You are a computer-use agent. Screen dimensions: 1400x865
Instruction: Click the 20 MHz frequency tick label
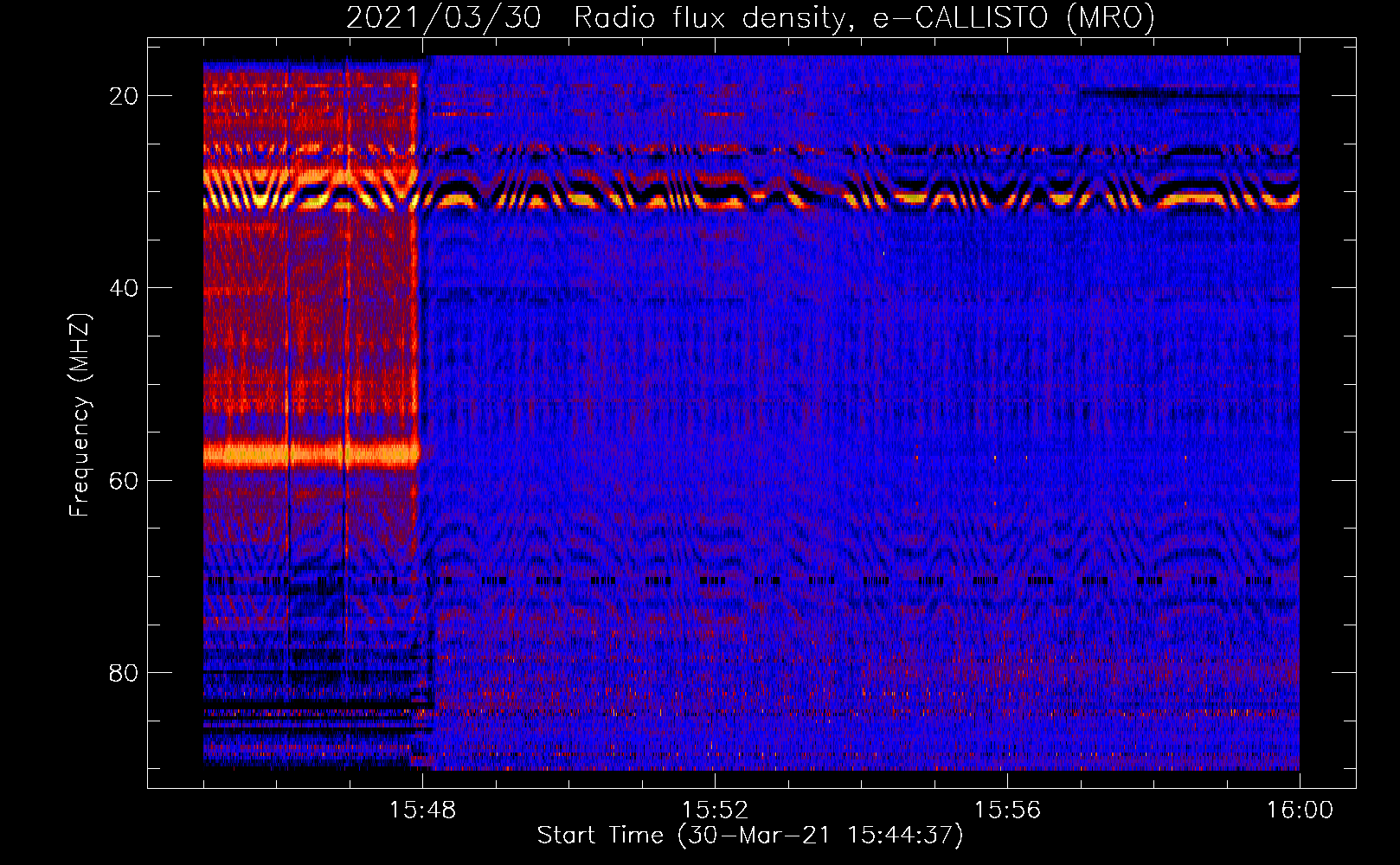(124, 96)
